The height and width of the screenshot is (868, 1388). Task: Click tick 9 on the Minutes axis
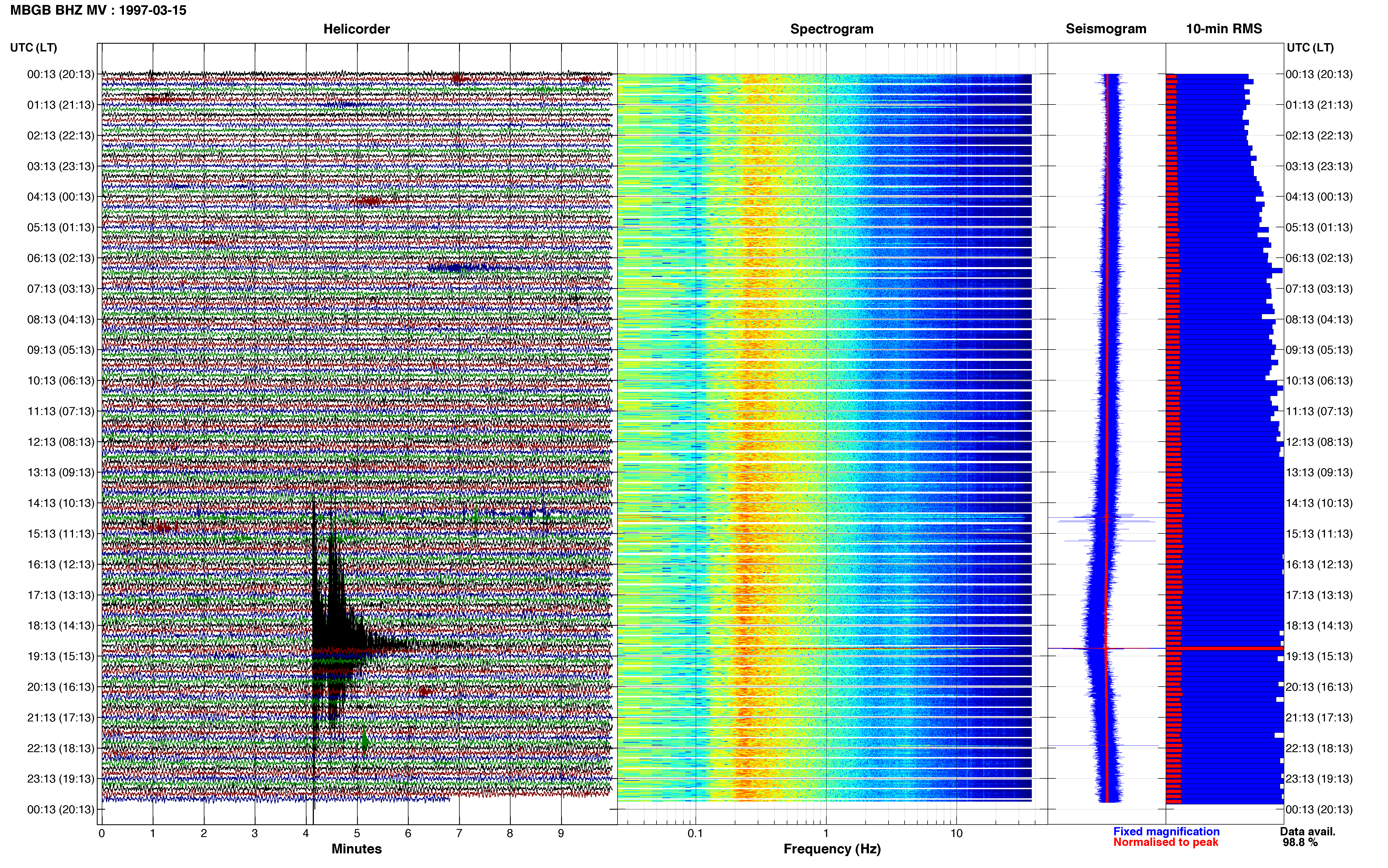click(561, 833)
